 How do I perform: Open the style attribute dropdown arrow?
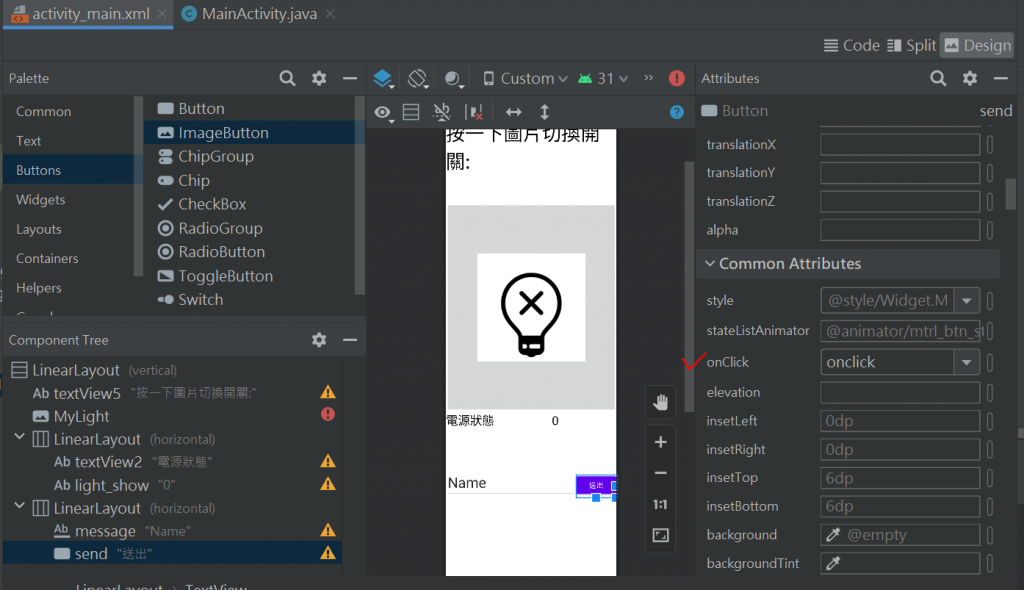(967, 301)
